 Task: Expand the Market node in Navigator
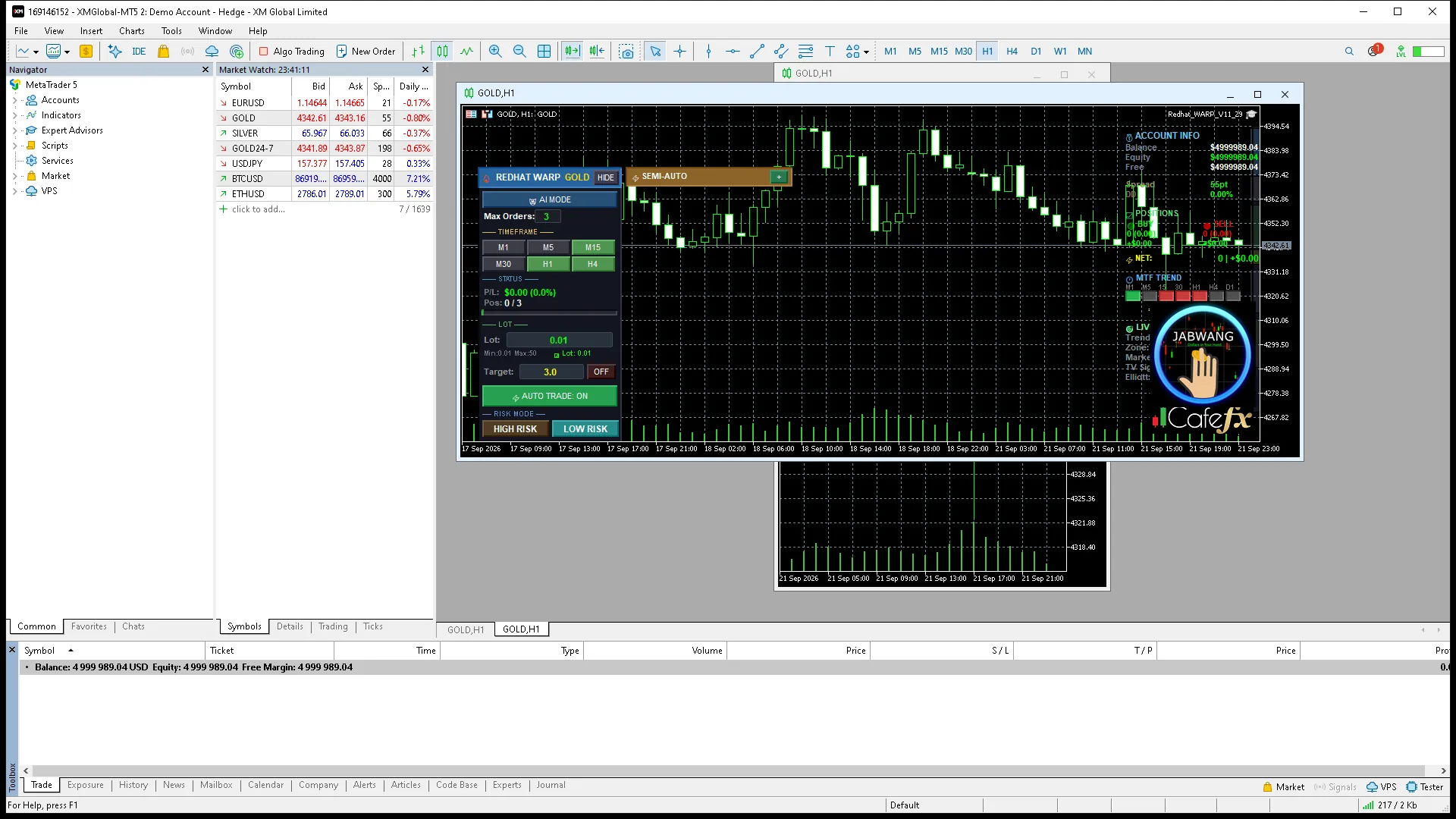14,176
